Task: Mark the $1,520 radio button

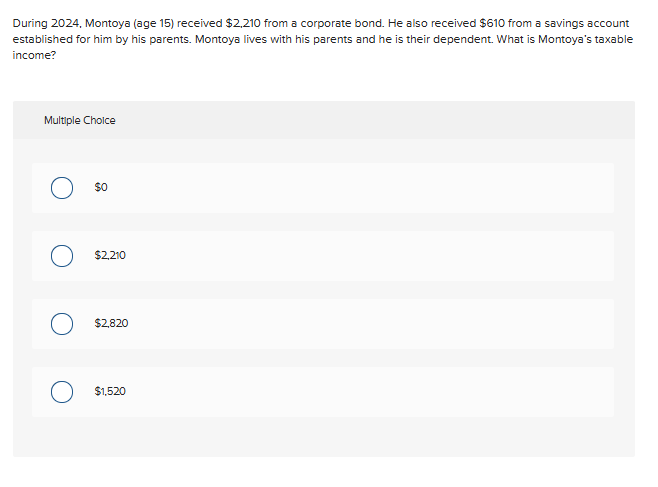Action: click(x=62, y=392)
